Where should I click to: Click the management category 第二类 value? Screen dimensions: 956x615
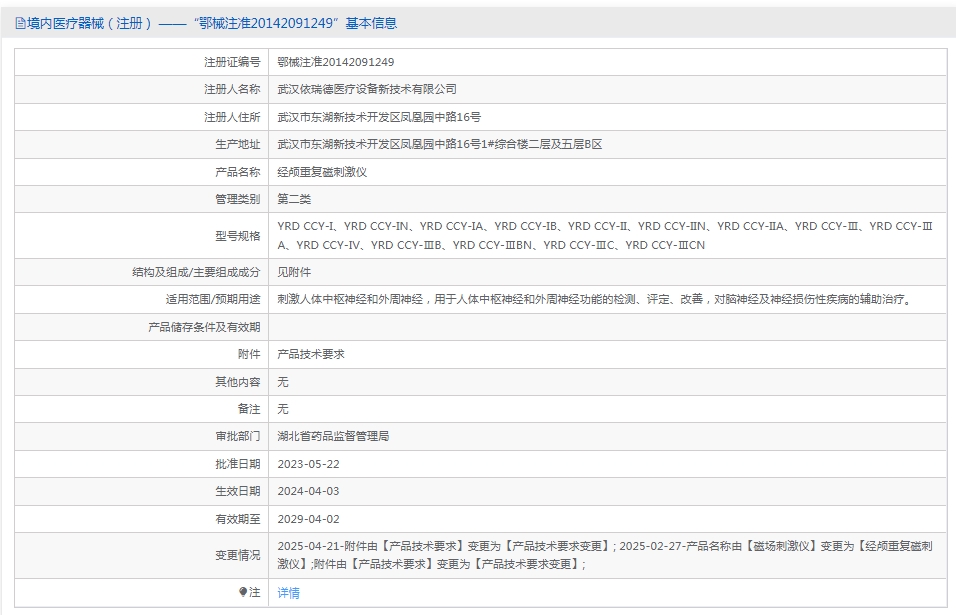pos(294,199)
